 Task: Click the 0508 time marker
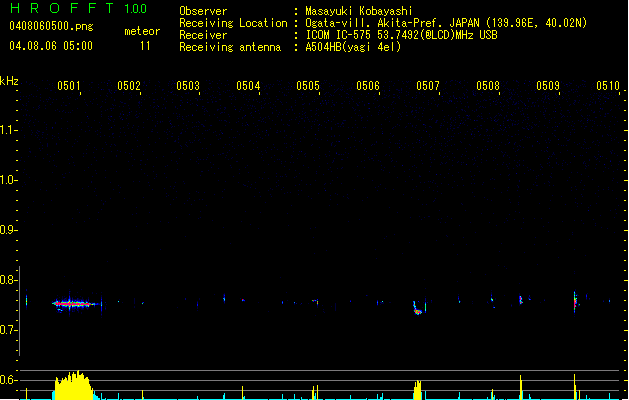(488, 86)
